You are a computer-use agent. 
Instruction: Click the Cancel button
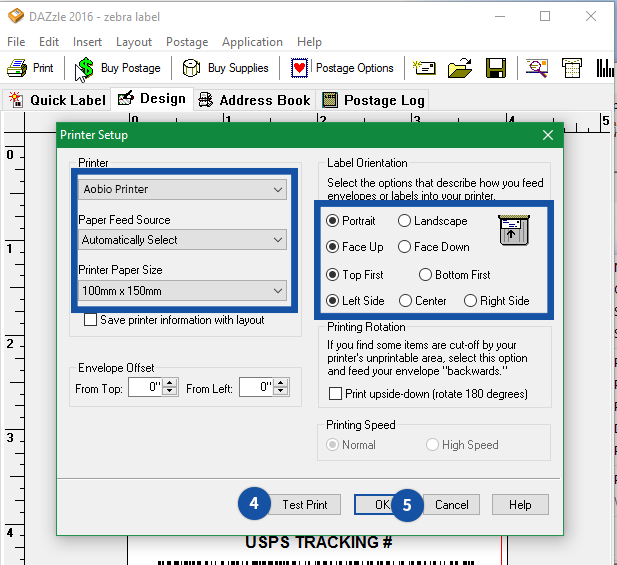pos(451,504)
